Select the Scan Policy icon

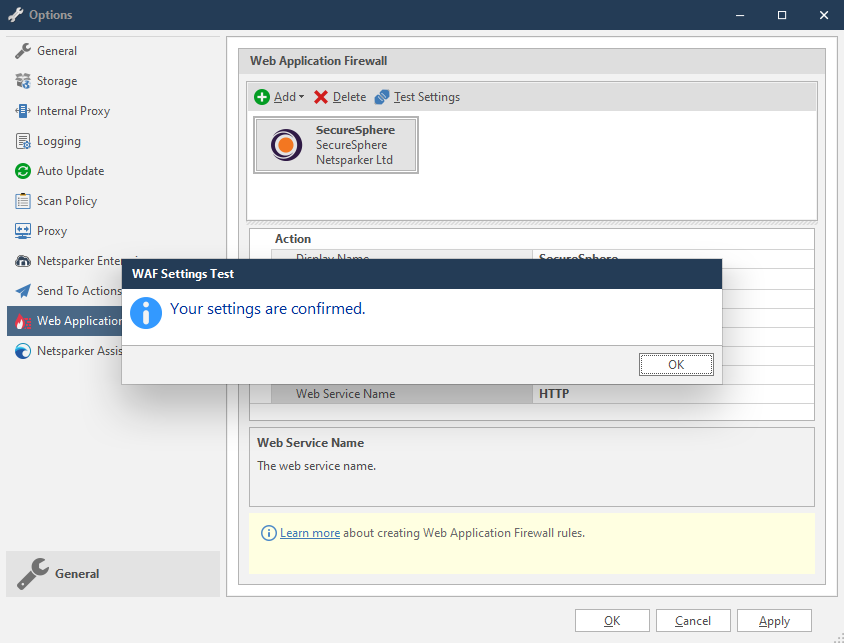pos(23,201)
